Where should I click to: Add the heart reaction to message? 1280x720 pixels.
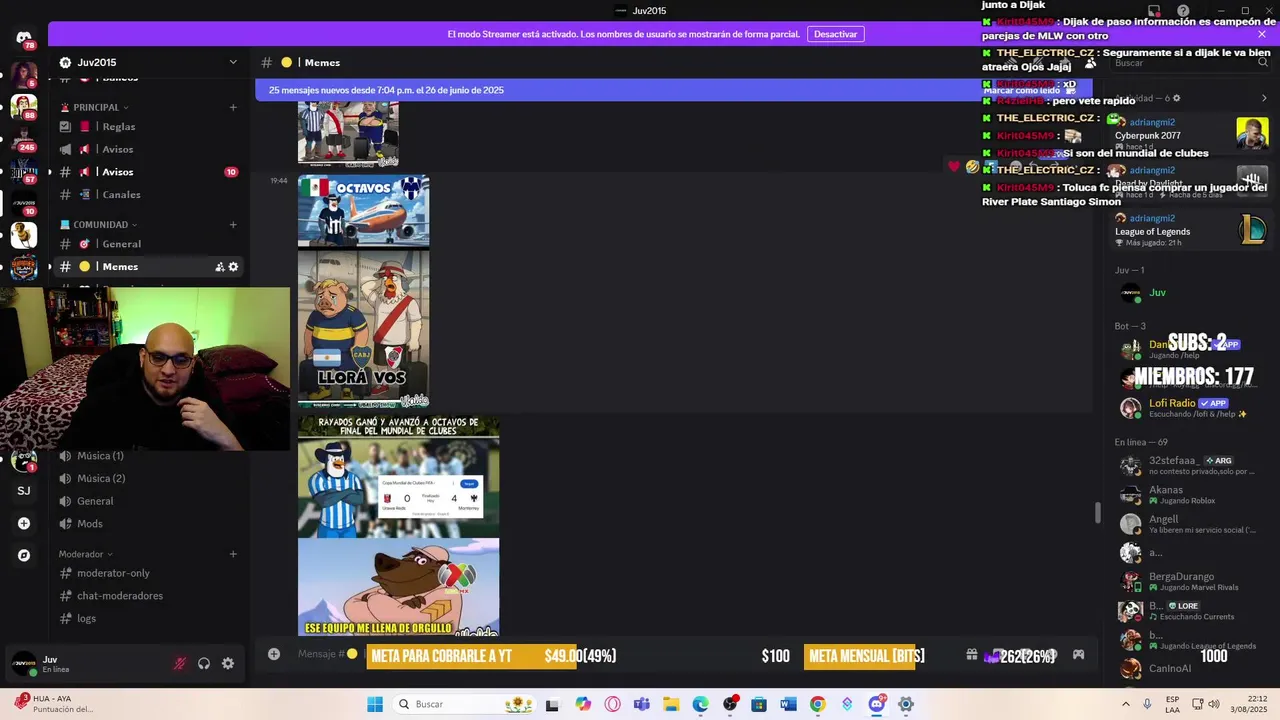[x=954, y=166]
